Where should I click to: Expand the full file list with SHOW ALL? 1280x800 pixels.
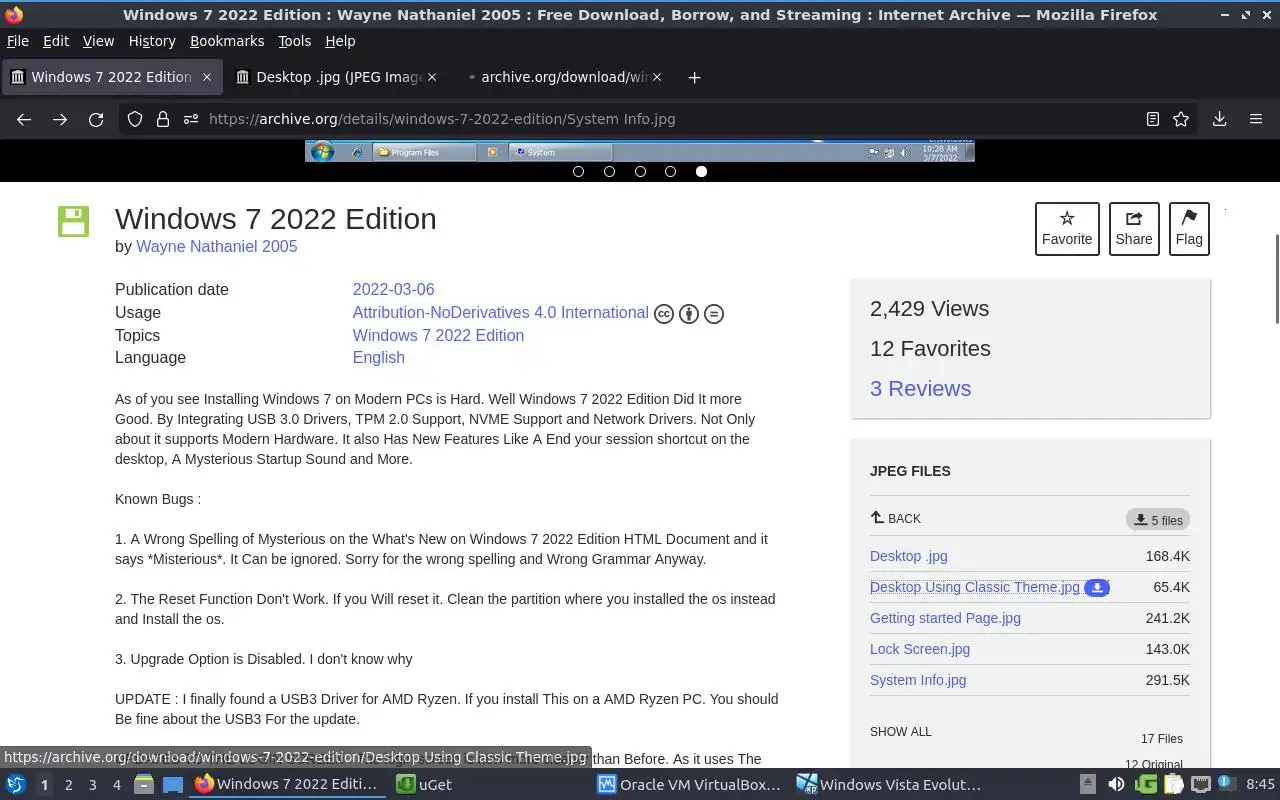(900, 731)
